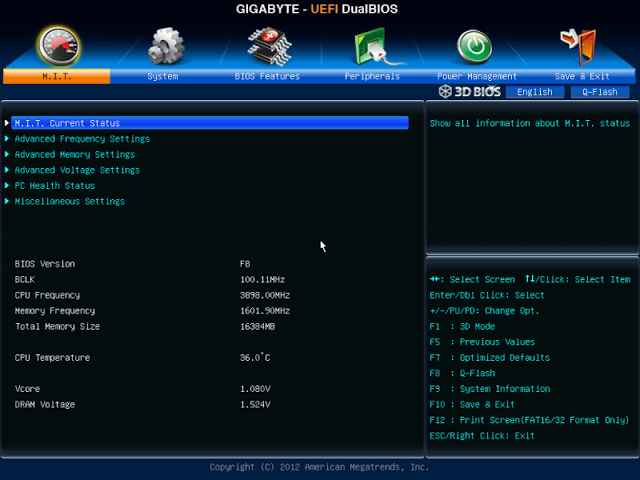Click the BIOS Features chip icon
Screen dimensions: 640x480
point(269,46)
